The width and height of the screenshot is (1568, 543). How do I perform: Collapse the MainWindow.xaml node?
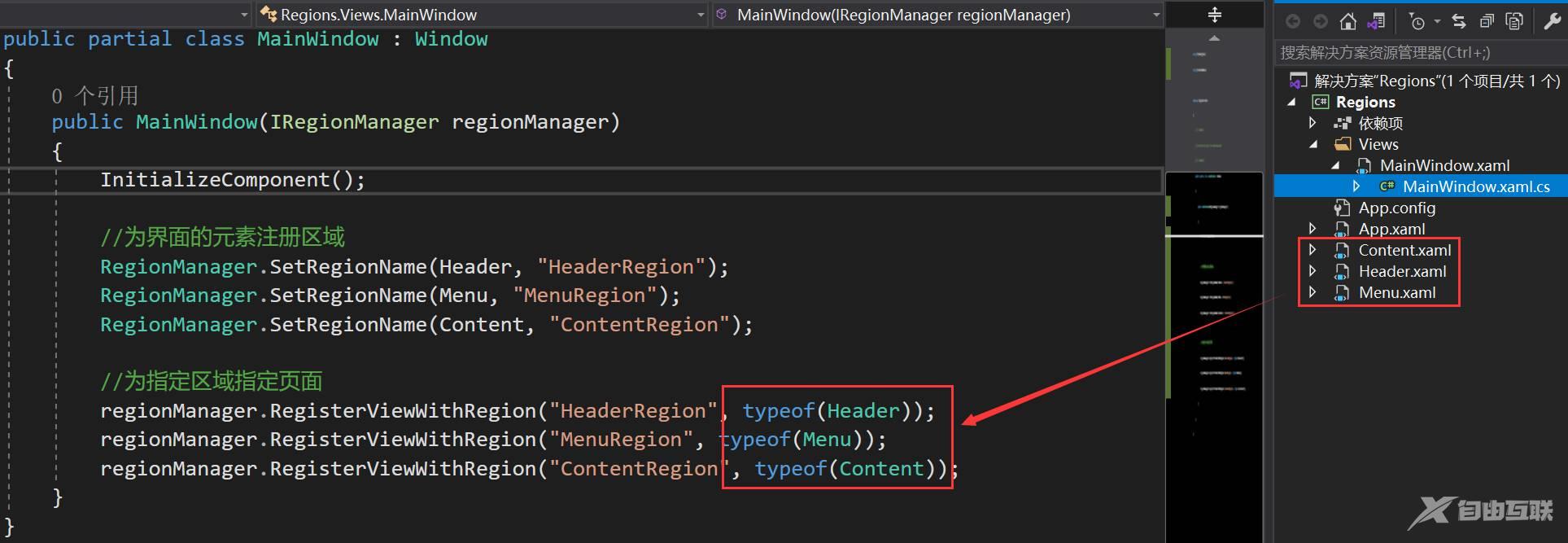1335,166
